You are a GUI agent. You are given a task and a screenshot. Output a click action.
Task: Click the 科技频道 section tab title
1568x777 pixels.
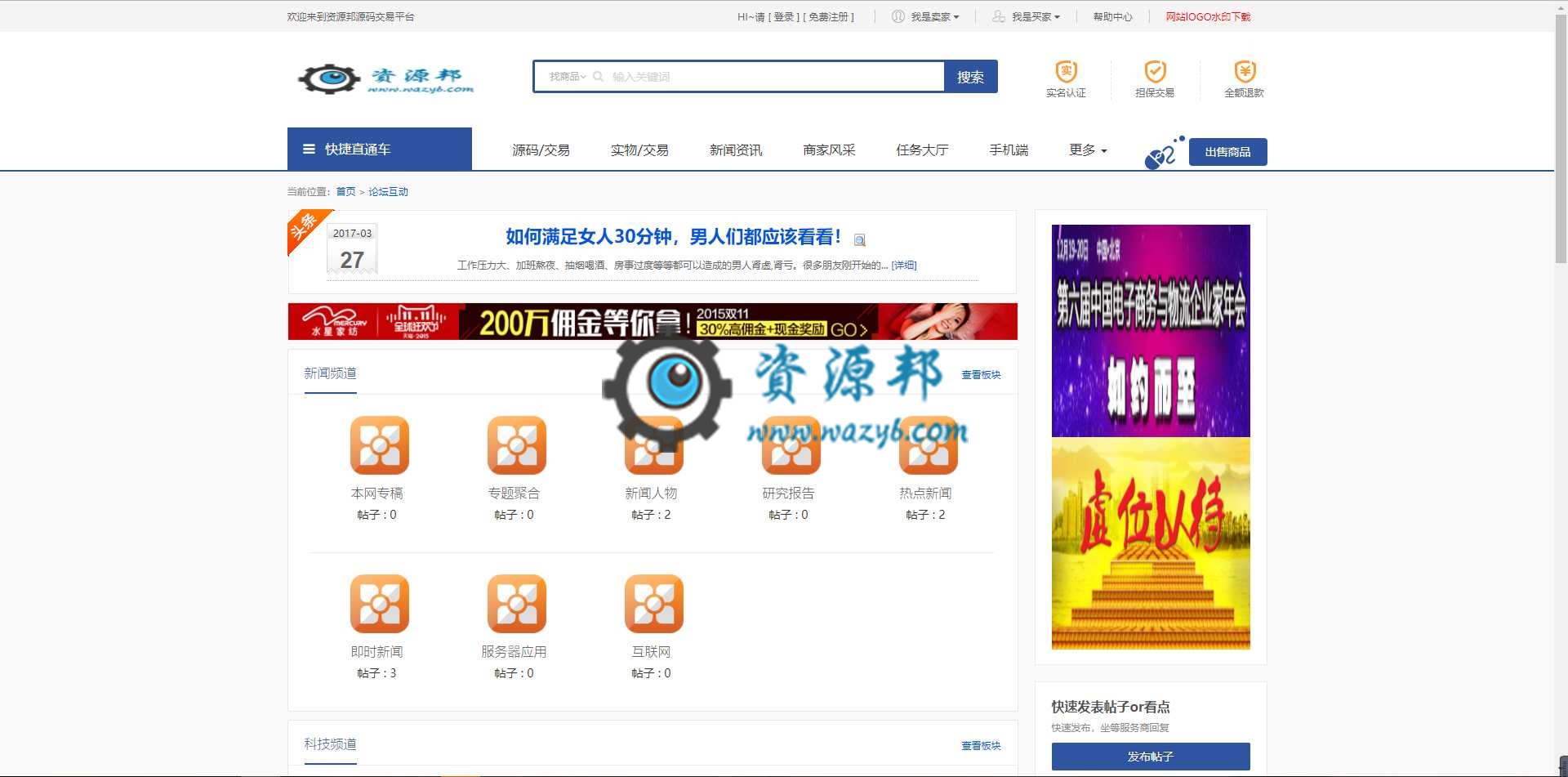tap(330, 744)
